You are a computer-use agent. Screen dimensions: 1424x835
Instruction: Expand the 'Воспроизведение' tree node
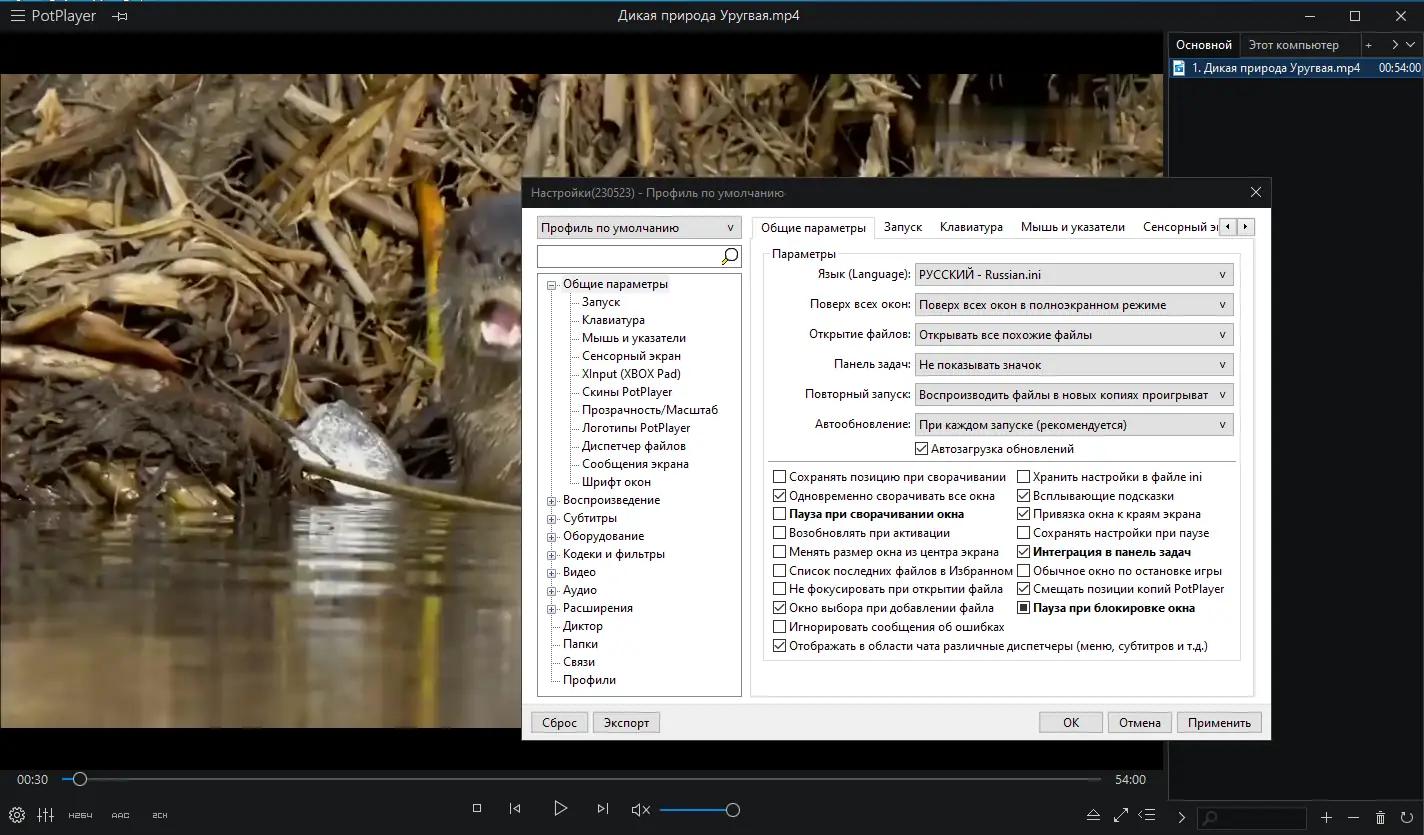tap(551, 501)
